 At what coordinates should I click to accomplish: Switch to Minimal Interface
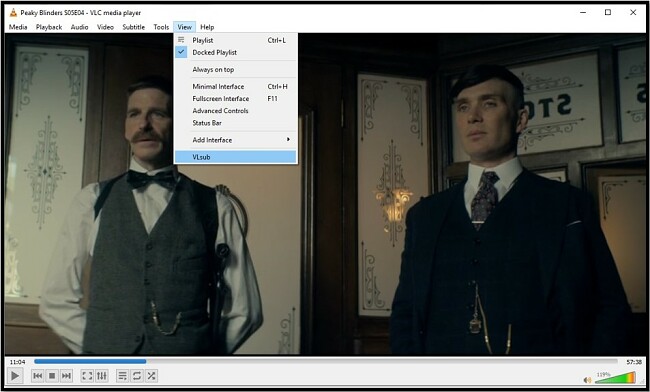[235, 87]
